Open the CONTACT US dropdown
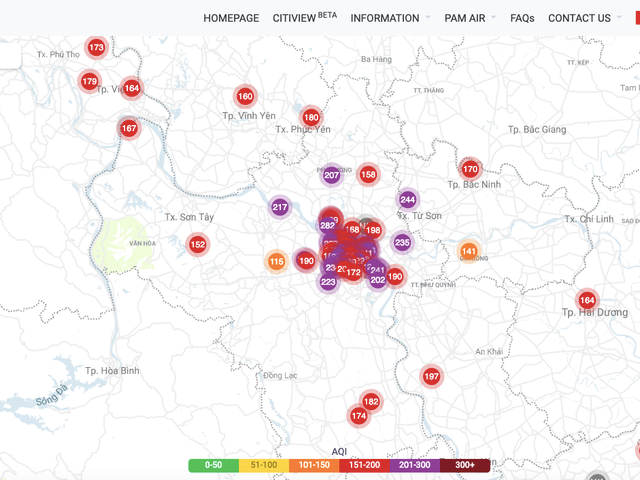 coord(579,18)
